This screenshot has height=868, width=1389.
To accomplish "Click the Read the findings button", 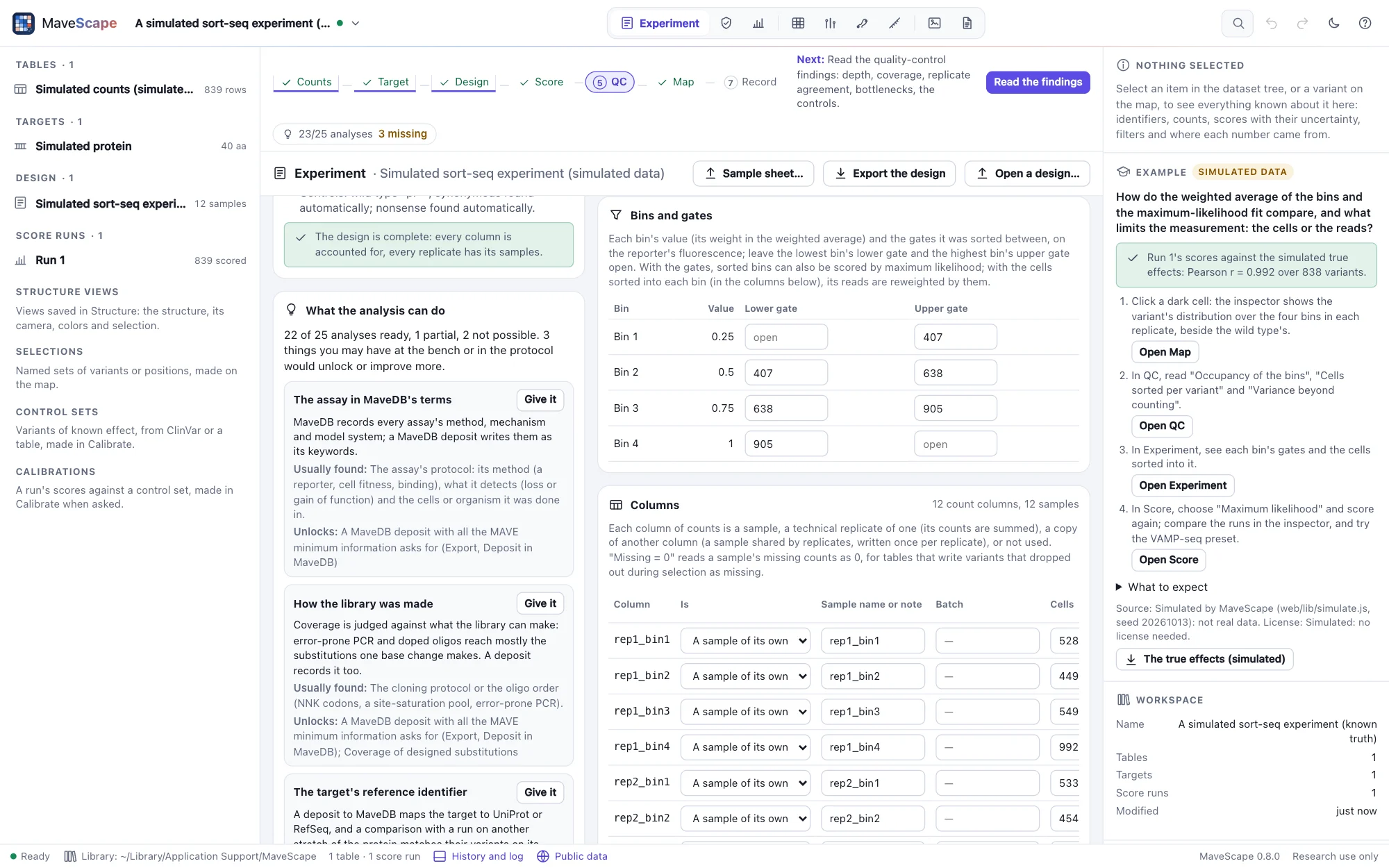I will coord(1038,82).
